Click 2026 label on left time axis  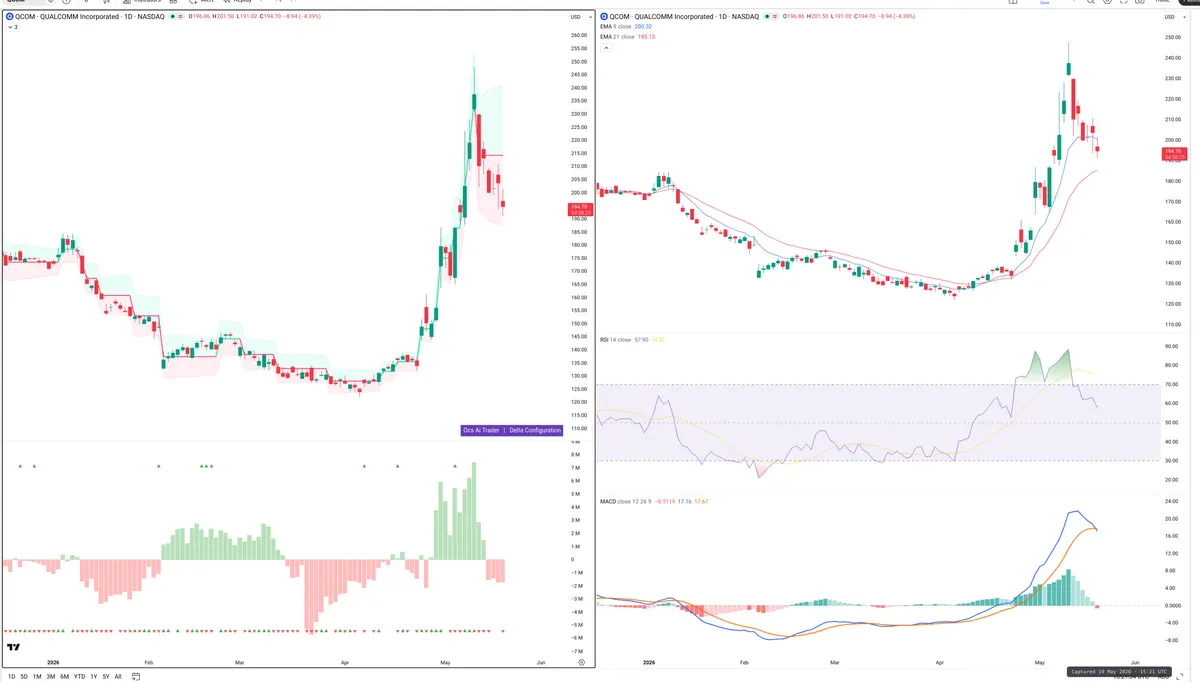(53, 662)
